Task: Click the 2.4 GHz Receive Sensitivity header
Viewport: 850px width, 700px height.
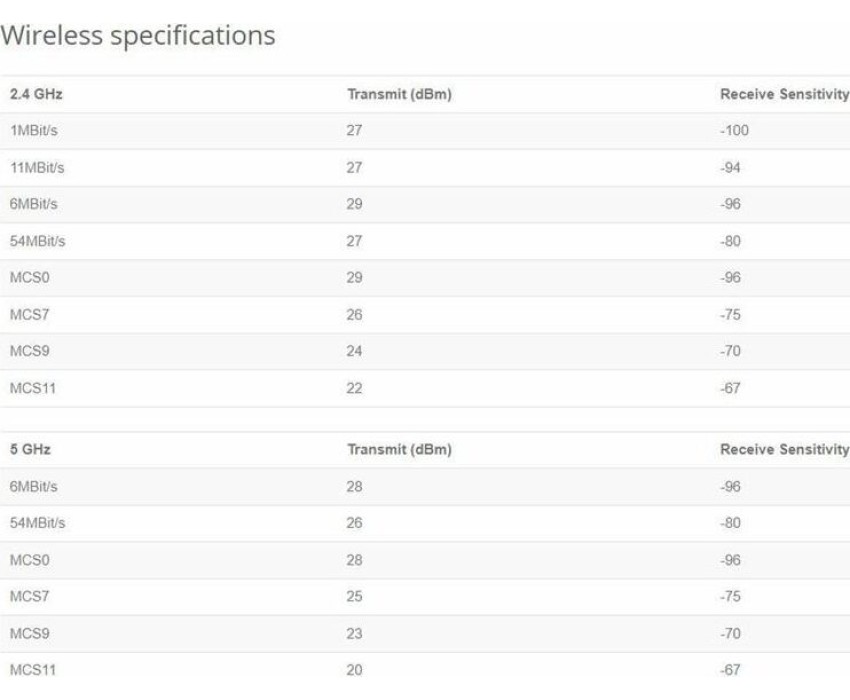Action: (784, 94)
